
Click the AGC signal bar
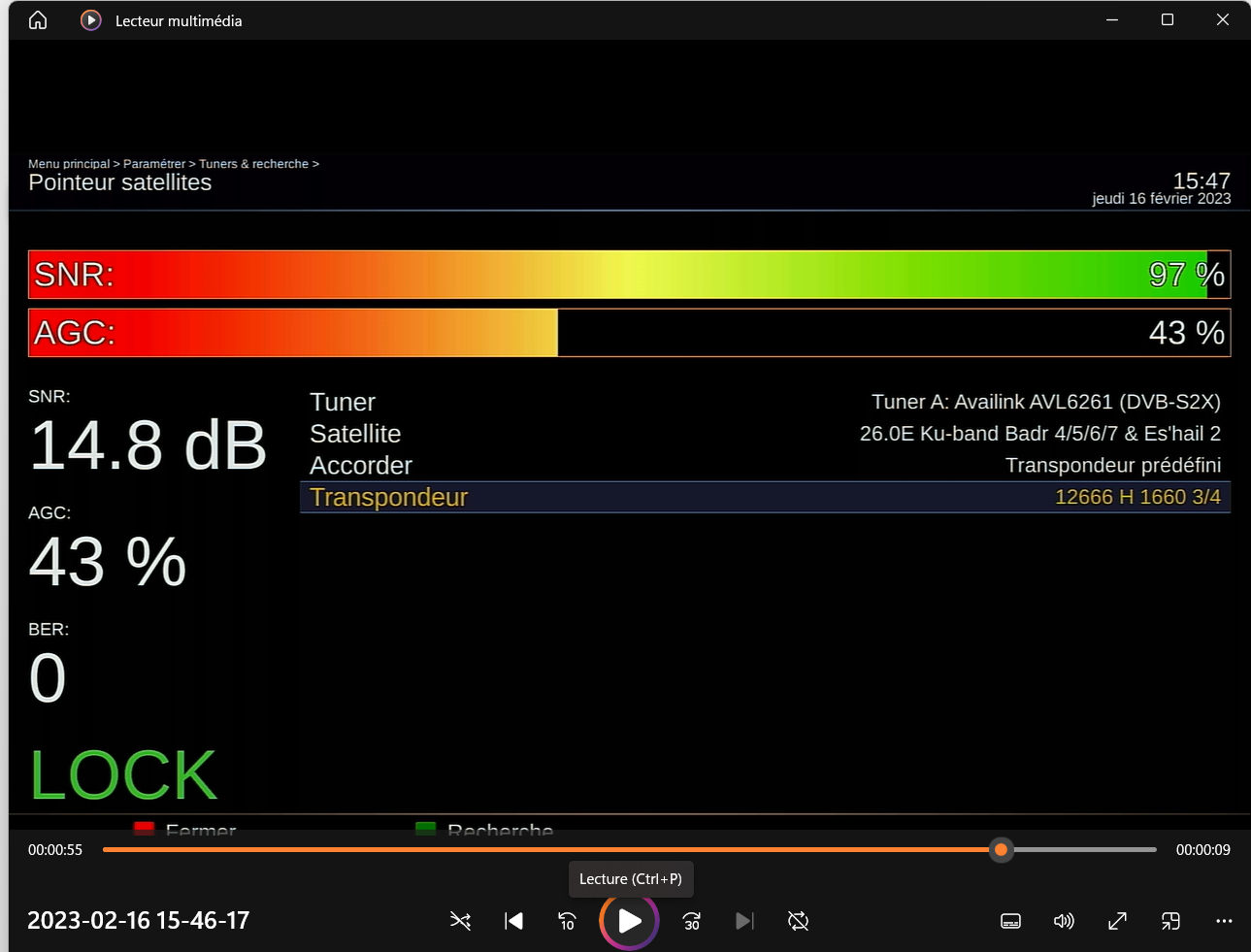[x=629, y=333]
